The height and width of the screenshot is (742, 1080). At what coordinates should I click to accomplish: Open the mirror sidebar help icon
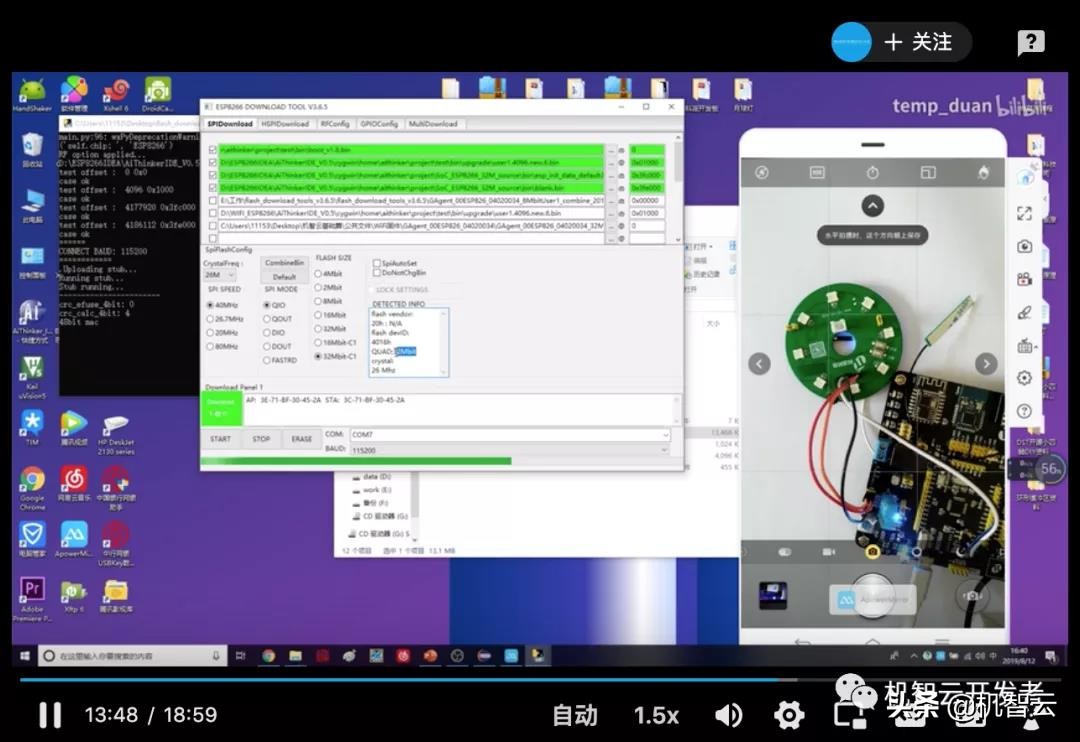(x=1024, y=411)
